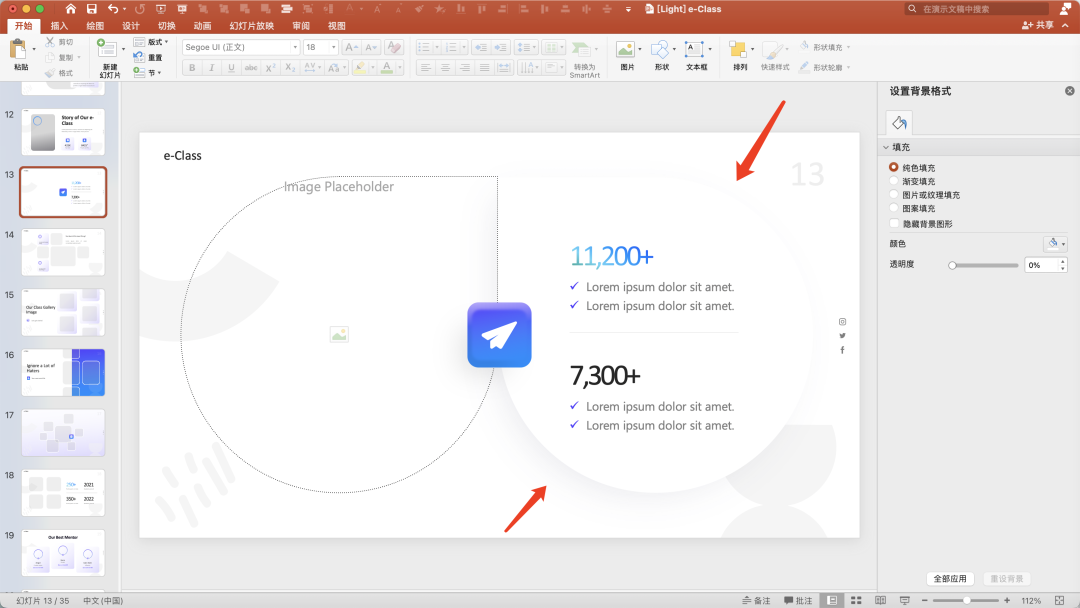Close the 设置背景格式 pane
The image size is (1080, 608).
pos(1069,91)
